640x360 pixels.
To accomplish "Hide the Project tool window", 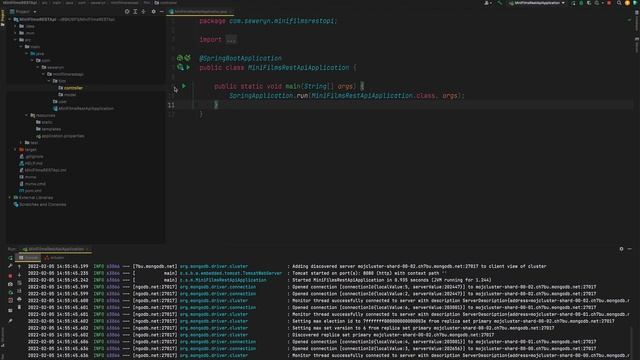I will click(162, 12).
